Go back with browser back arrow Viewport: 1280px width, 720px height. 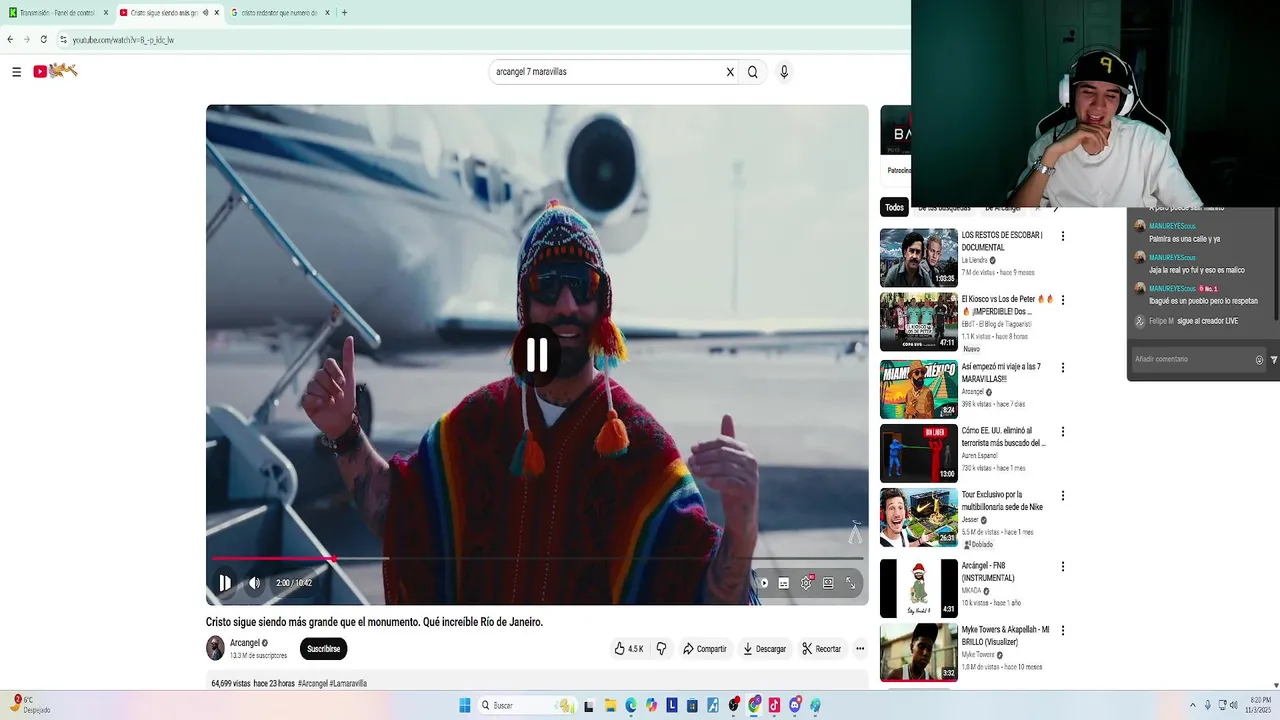click(x=10, y=40)
